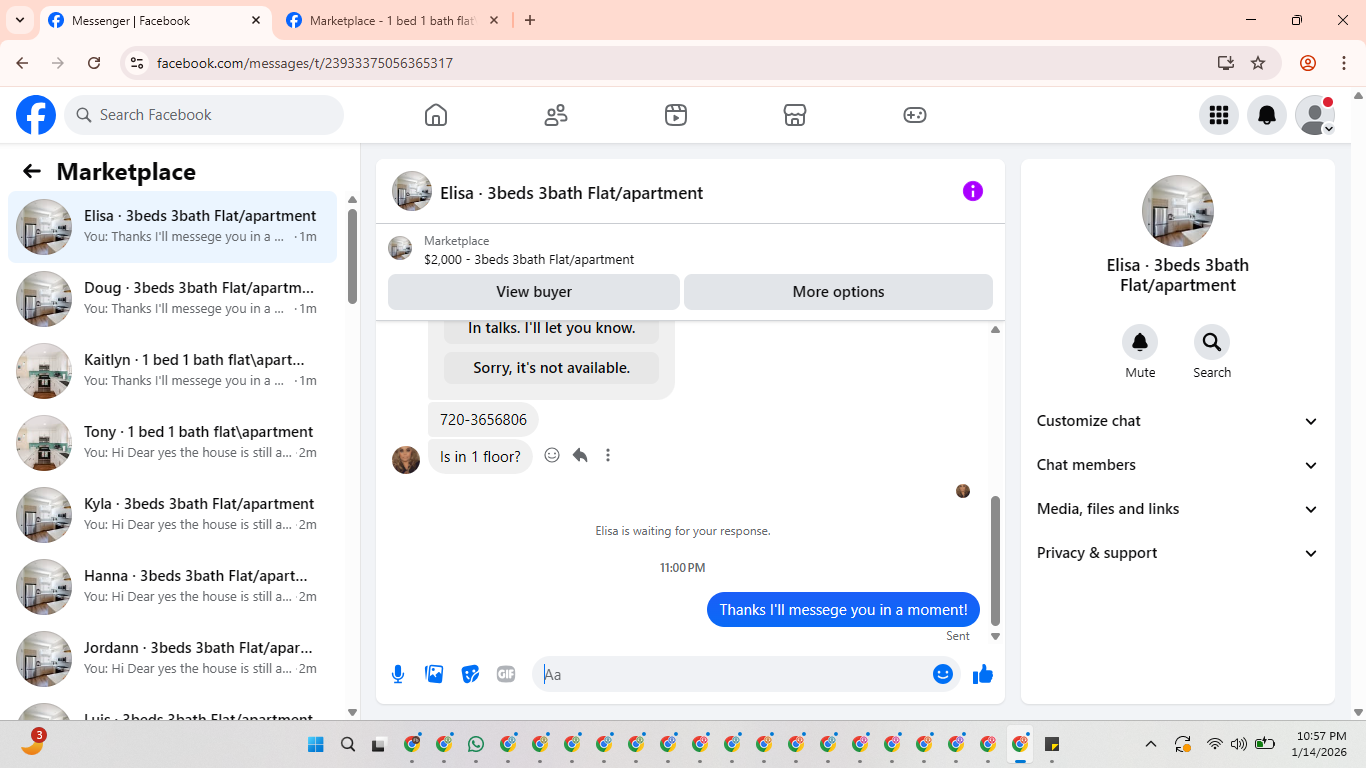Click phone number 720-3656806 message
Viewport: 1366px width, 768px height.
click(x=483, y=420)
